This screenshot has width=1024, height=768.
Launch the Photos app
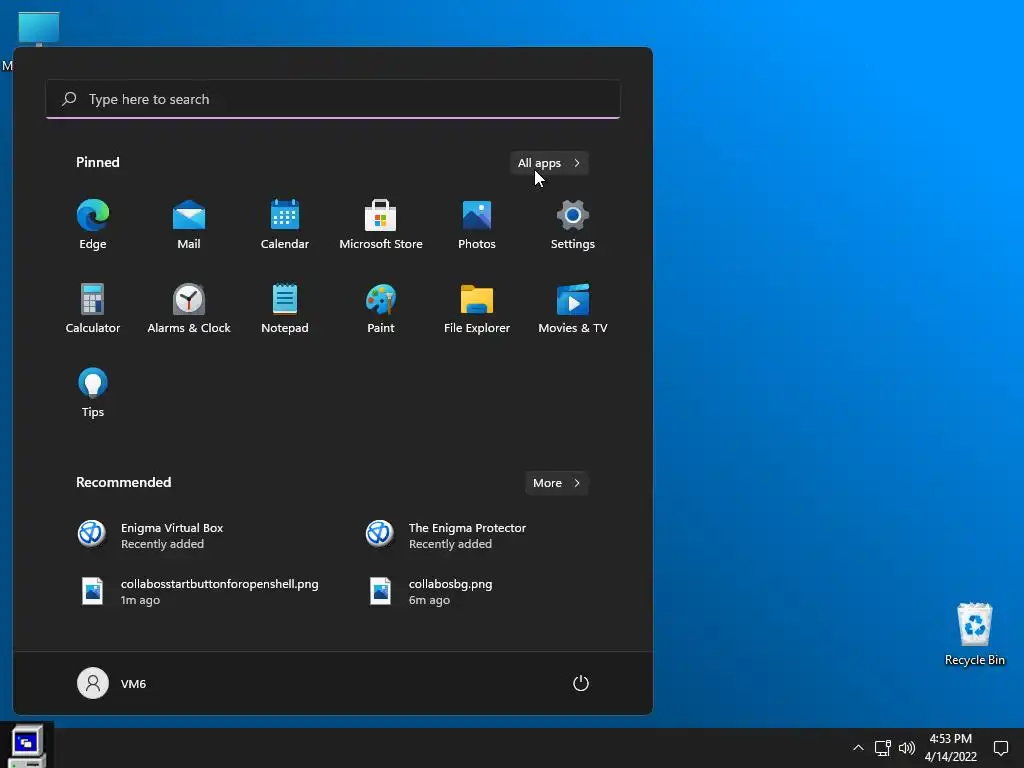(x=477, y=225)
